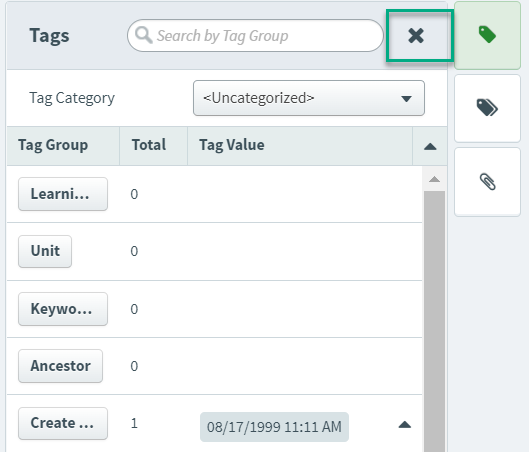The height and width of the screenshot is (452, 529).
Task: Click the vertical scrollbar thumb
Action: [434, 321]
